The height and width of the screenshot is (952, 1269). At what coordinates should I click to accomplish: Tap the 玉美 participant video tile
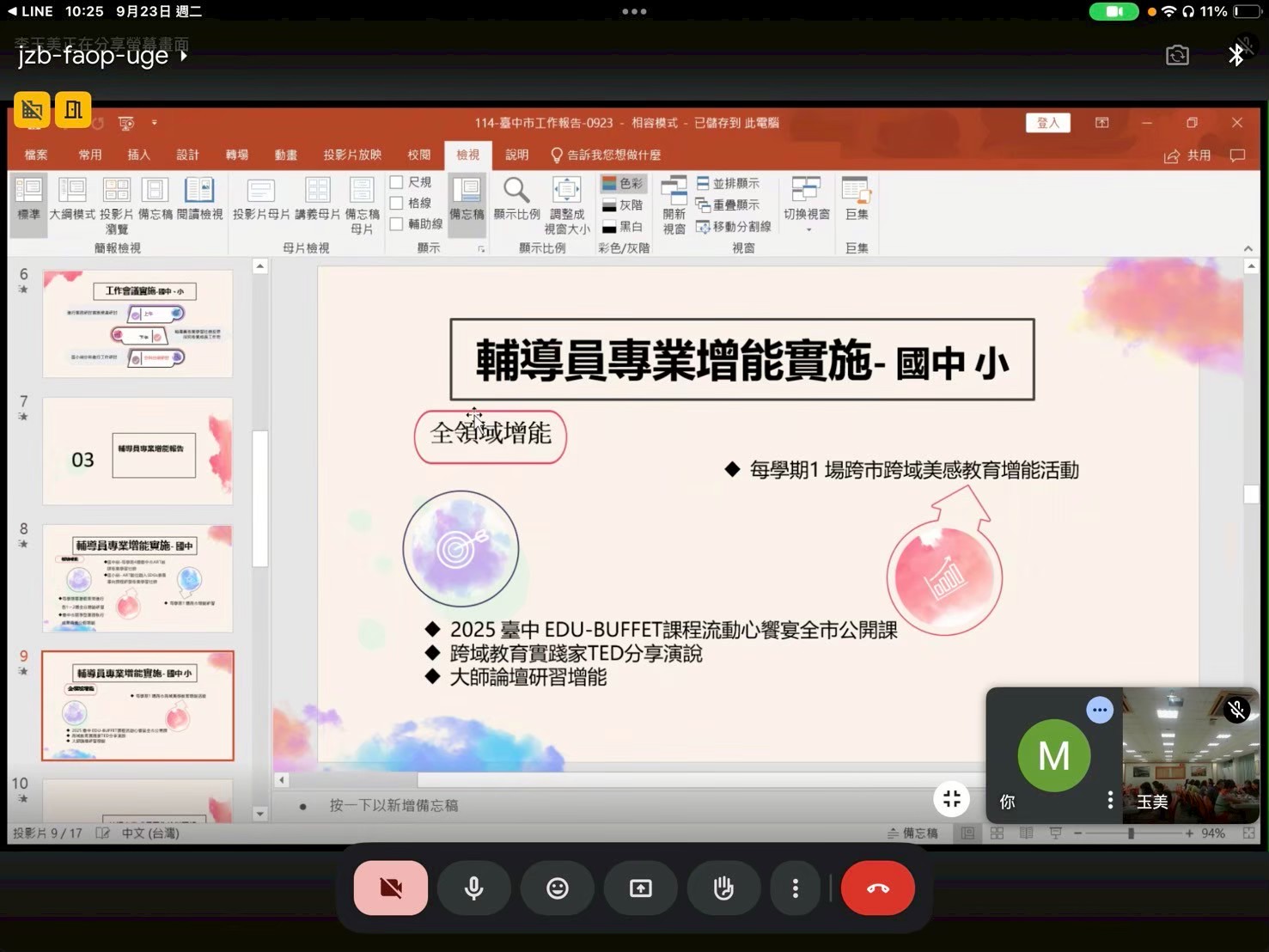(x=1191, y=755)
